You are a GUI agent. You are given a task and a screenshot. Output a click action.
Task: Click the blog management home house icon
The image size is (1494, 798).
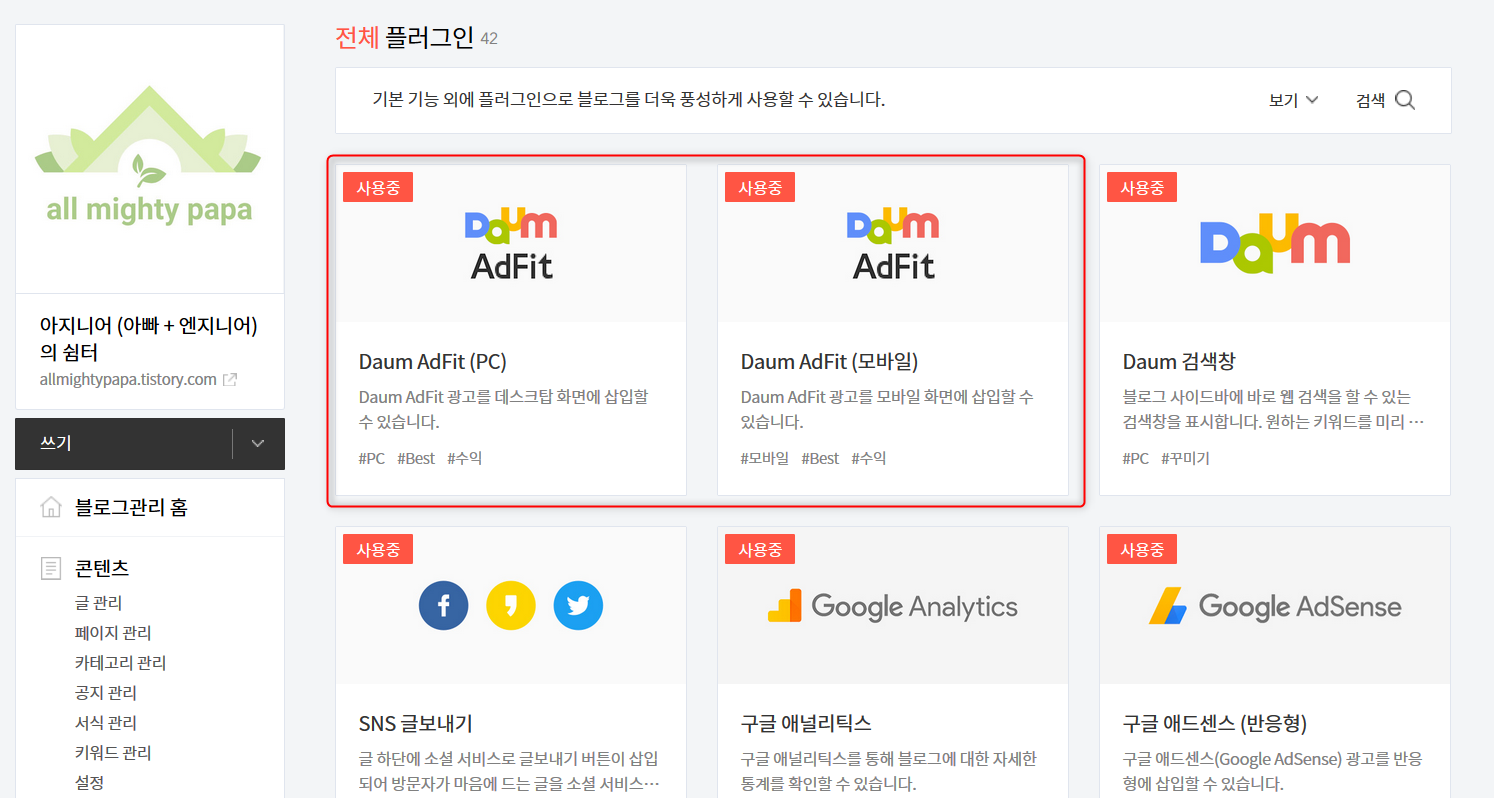coord(50,508)
